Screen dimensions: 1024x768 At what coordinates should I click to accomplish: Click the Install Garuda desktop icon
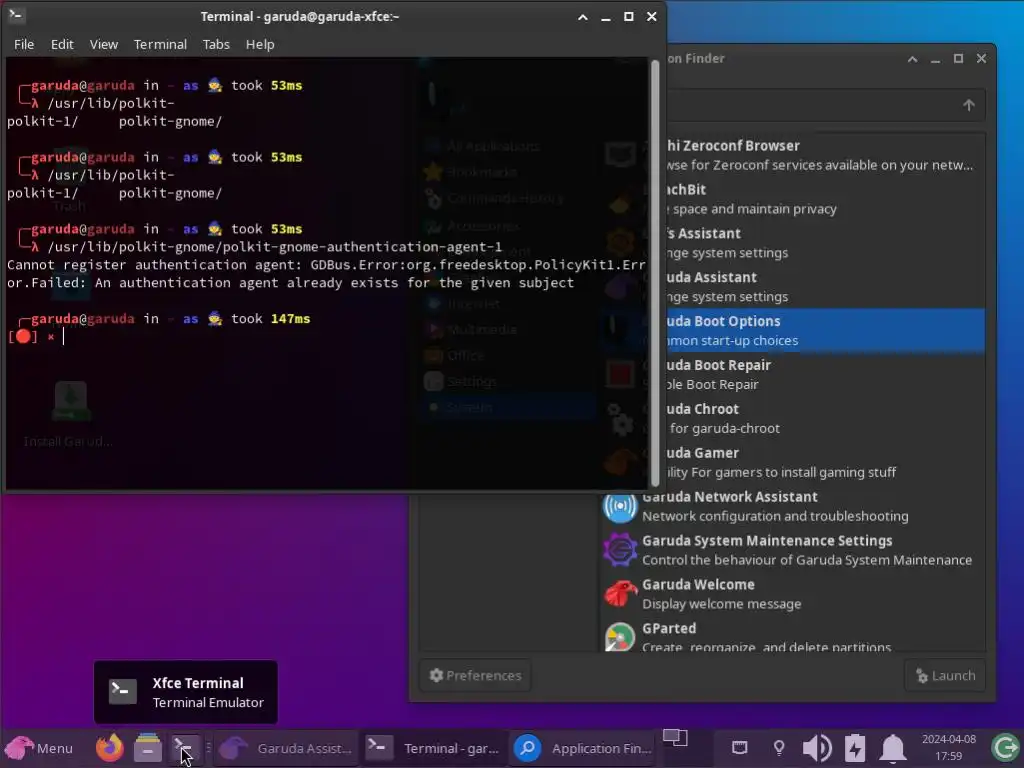pyautogui.click(x=70, y=415)
